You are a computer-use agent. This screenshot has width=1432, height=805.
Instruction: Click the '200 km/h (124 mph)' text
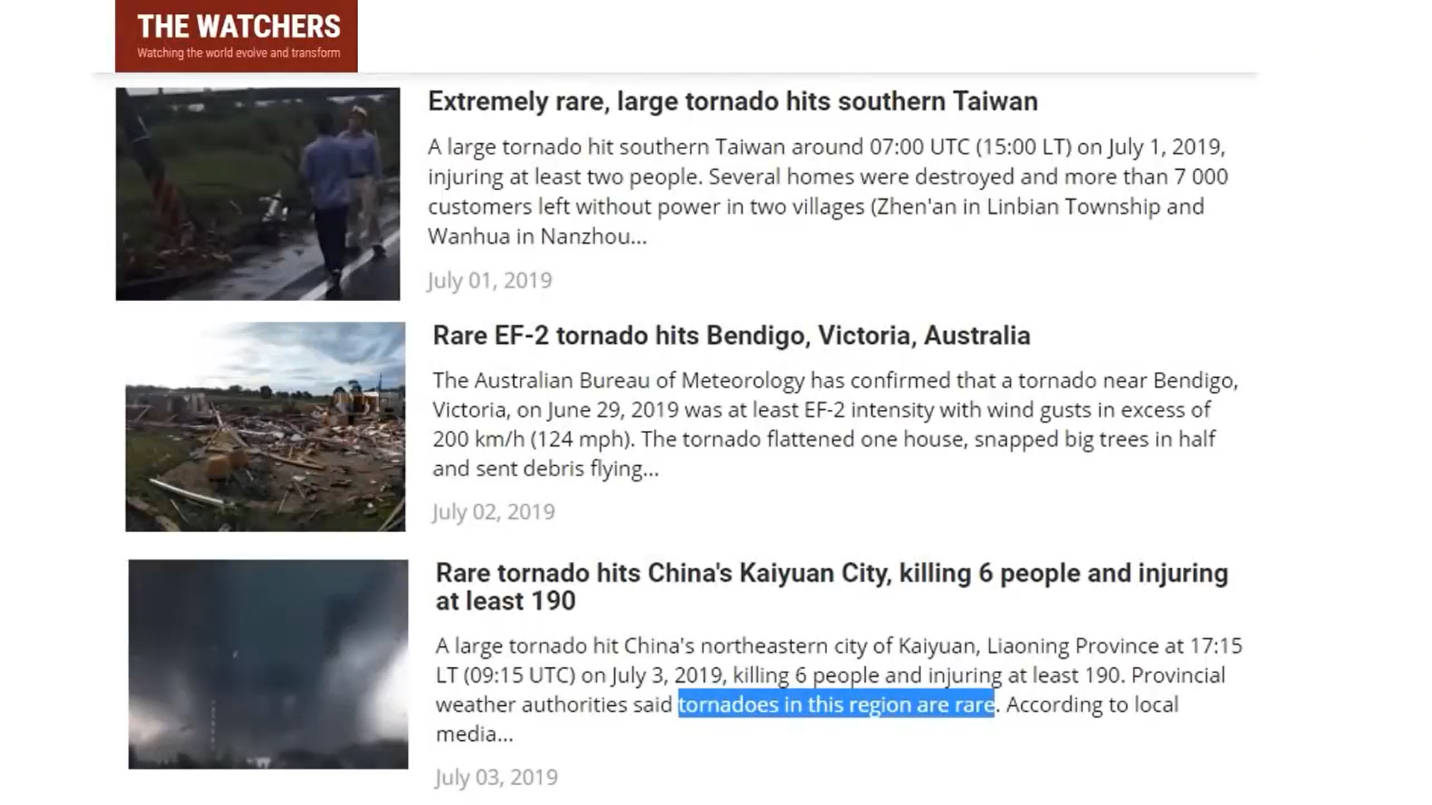531,439
